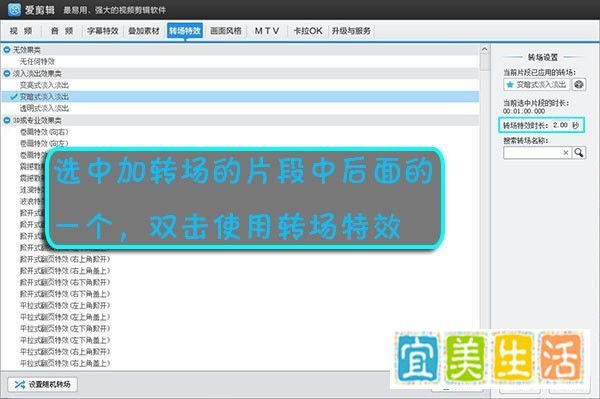
Task: Select 无任何特效 in the list
Action: click(x=37, y=62)
